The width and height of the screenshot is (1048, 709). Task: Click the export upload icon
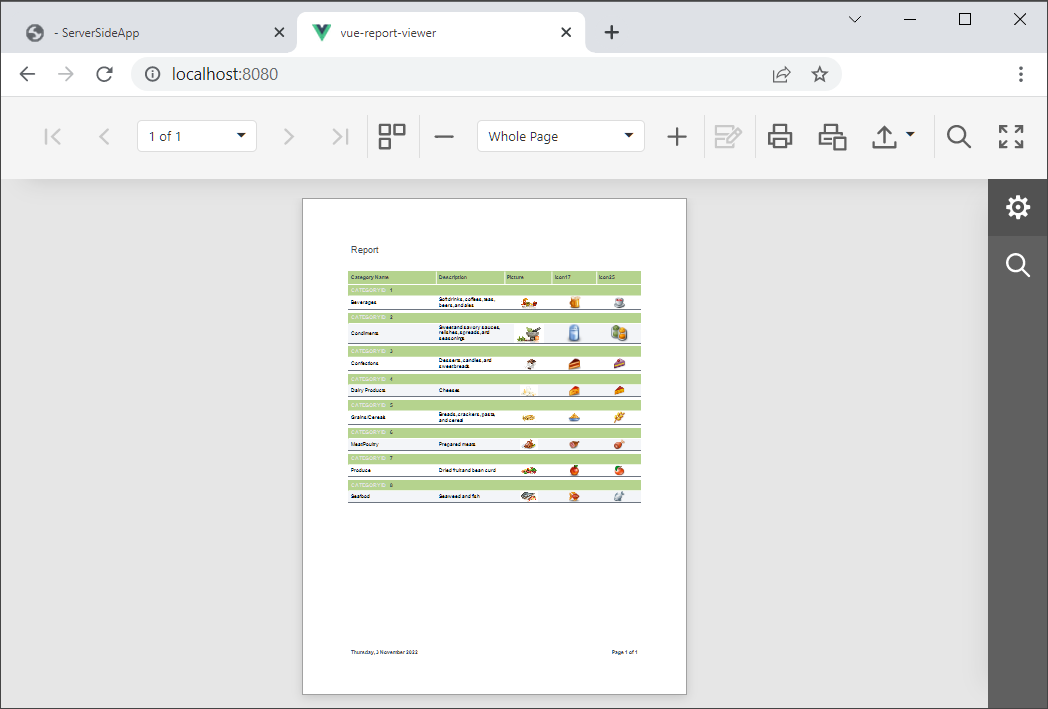(884, 136)
